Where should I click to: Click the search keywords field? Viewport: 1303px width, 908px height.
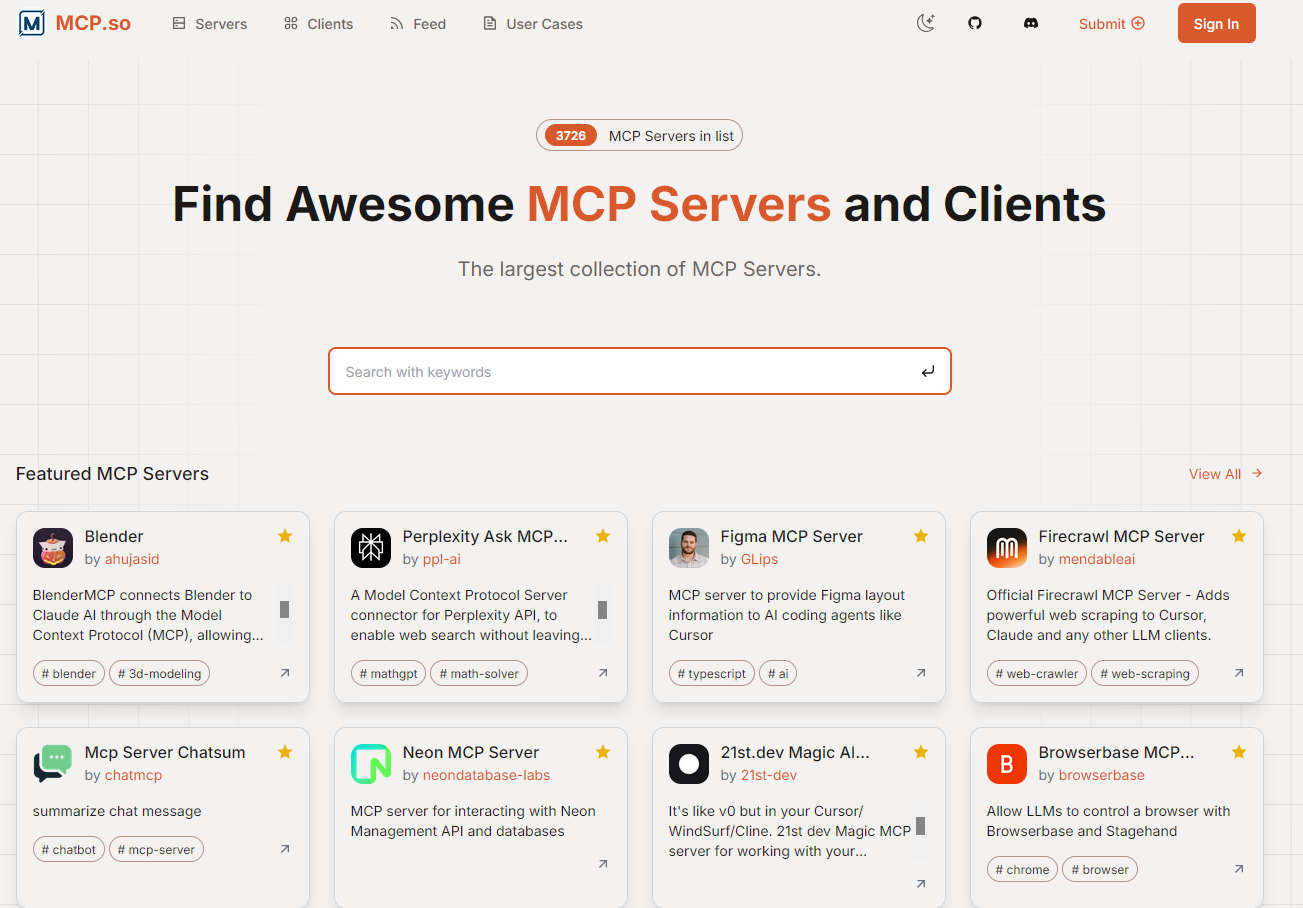(639, 371)
